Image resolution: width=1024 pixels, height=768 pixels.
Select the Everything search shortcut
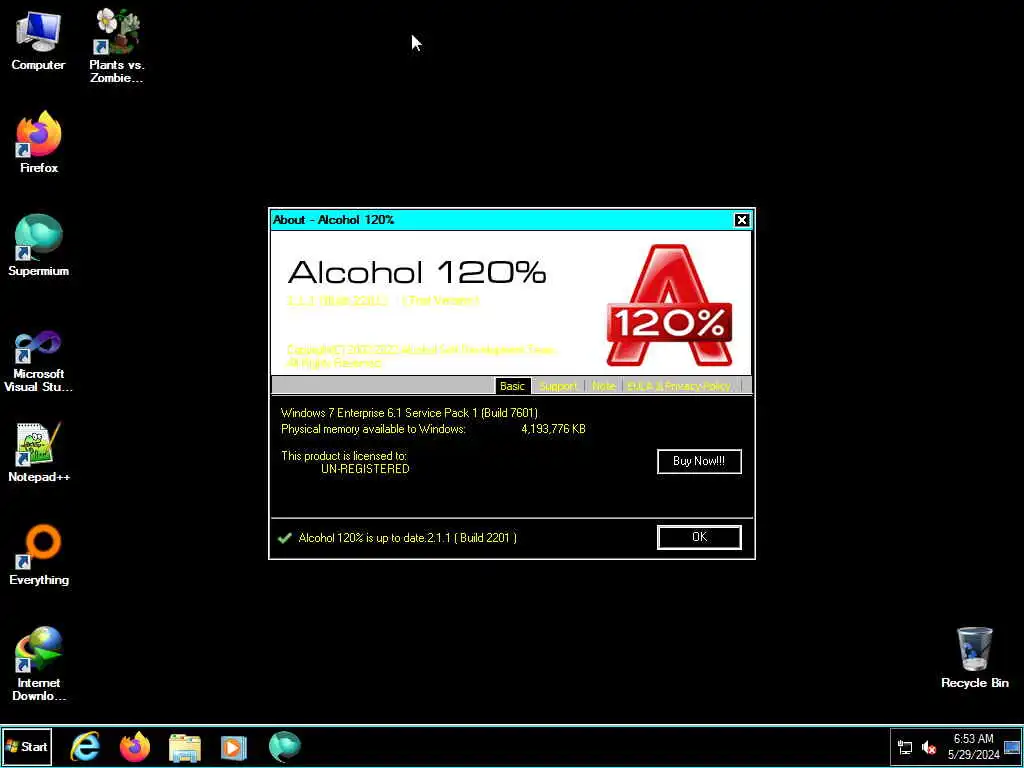(39, 555)
